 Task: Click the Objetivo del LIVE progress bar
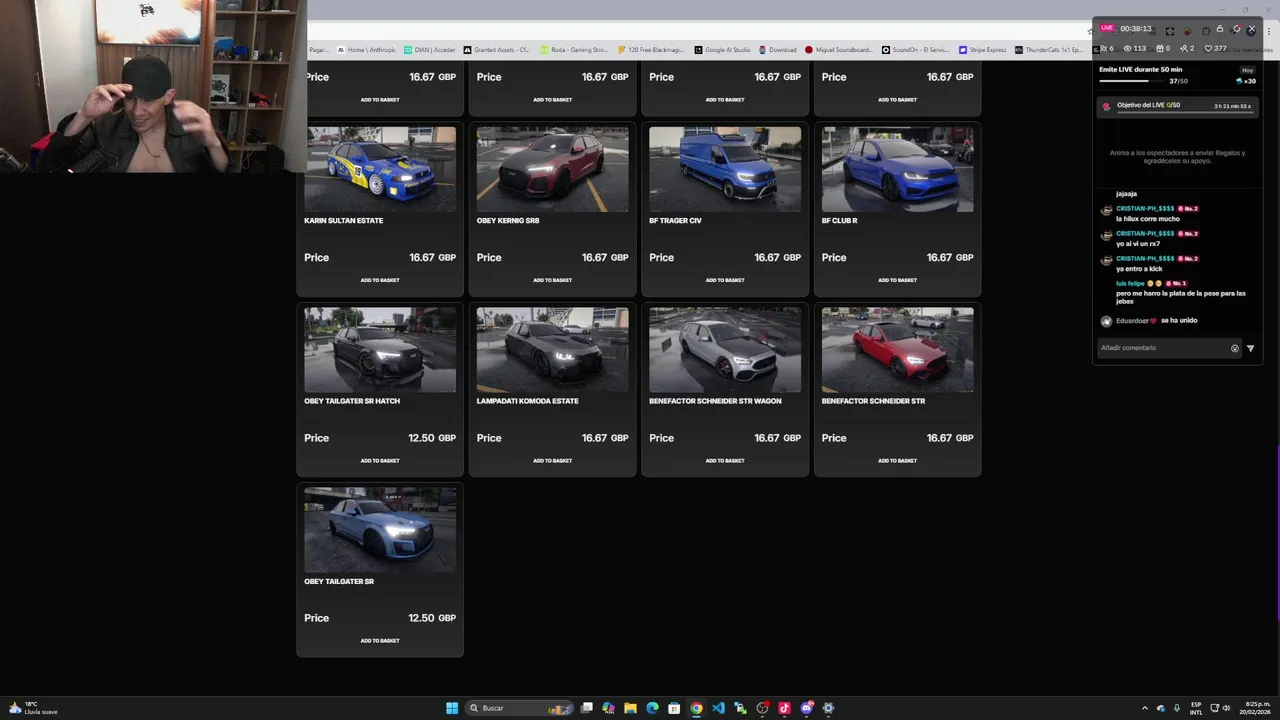pos(1185,112)
